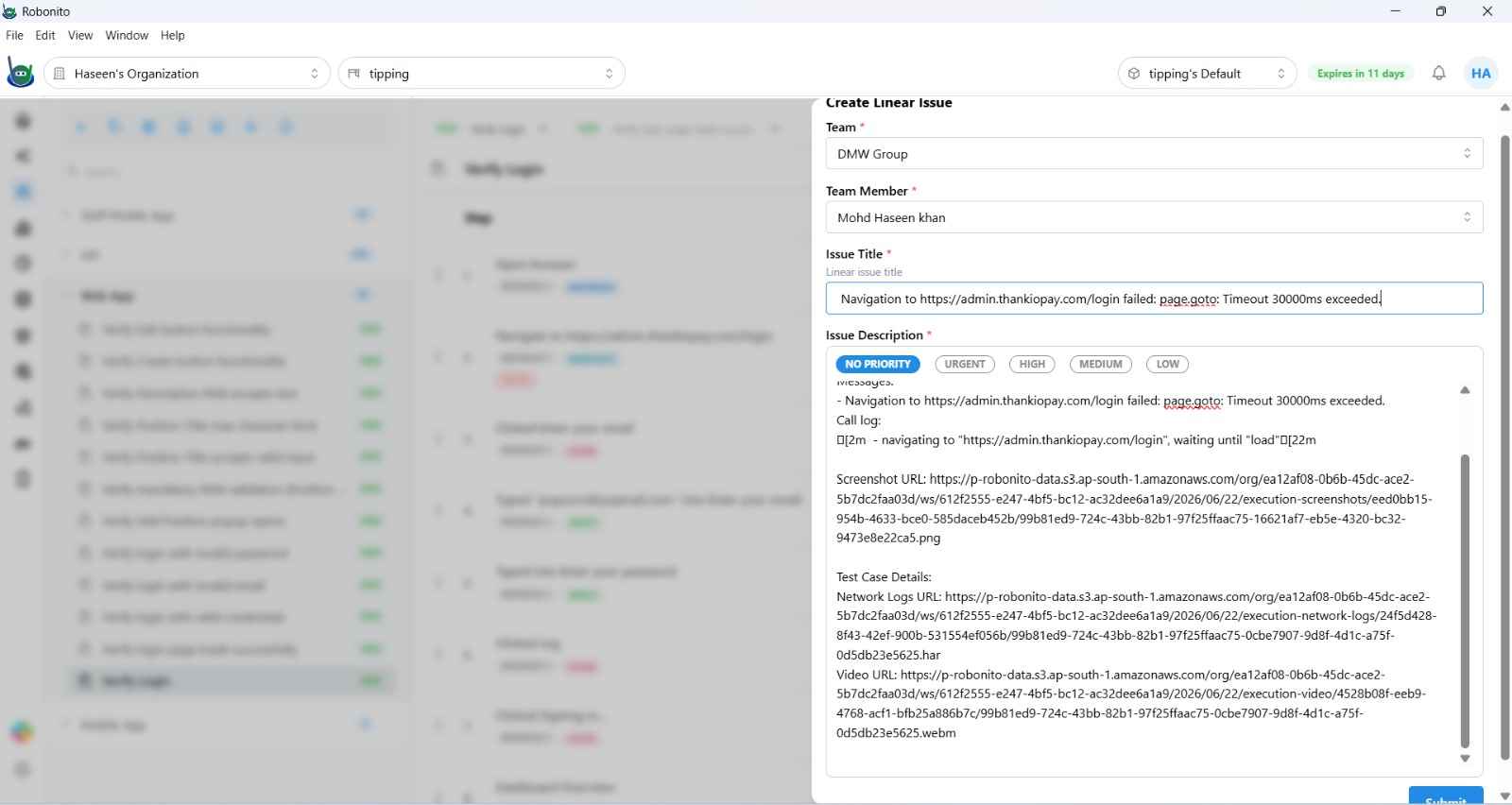Open the Window menu
1512x805 pixels.
(127, 35)
